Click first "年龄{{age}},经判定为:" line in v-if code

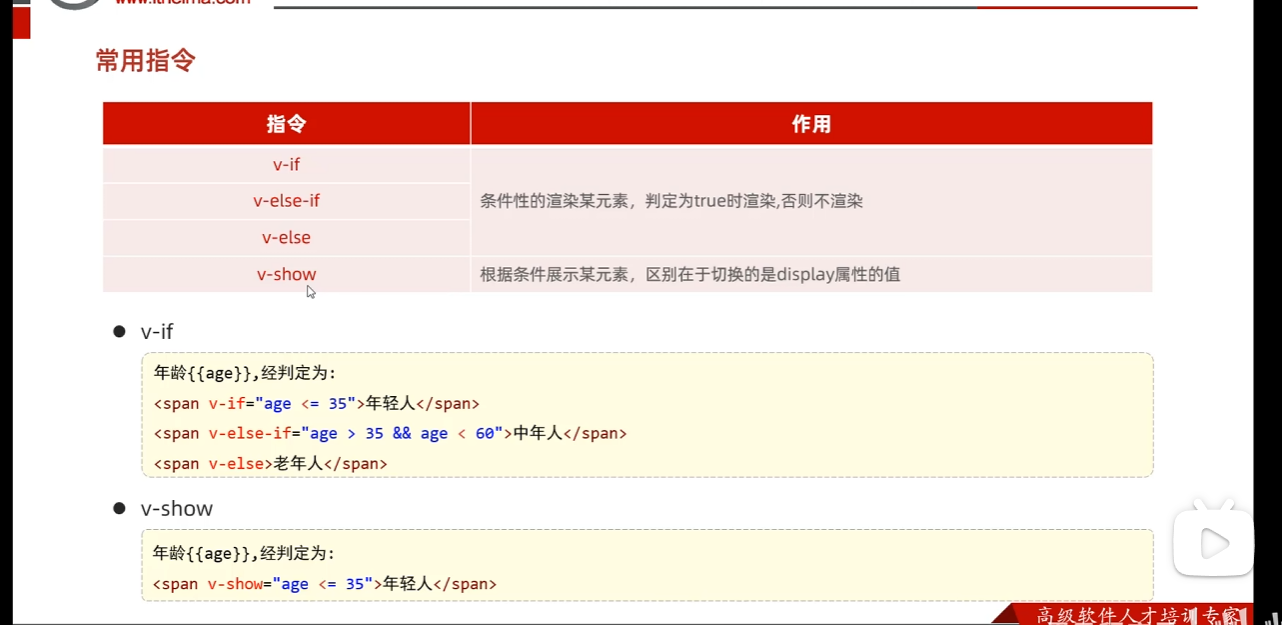[246, 373]
